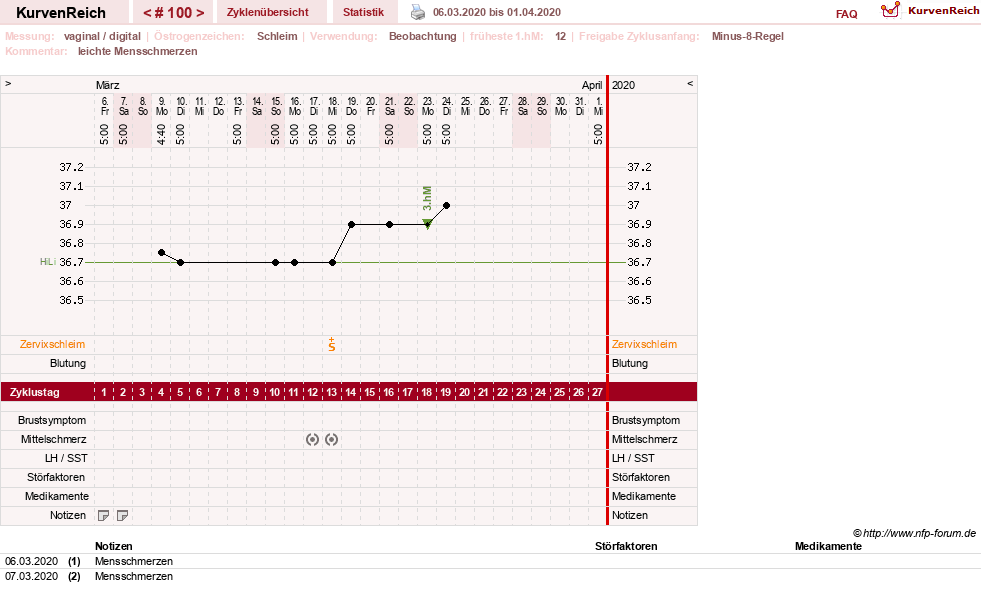
Task: Click the LH / SST row label on the left
Action: (66, 459)
